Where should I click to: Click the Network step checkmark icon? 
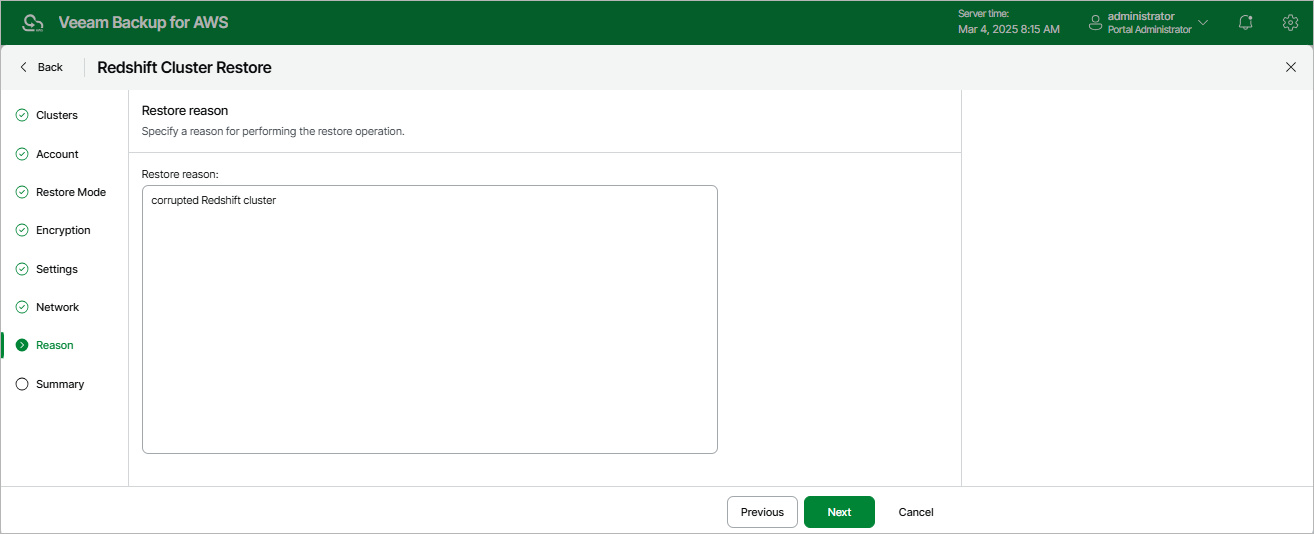[x=22, y=307]
